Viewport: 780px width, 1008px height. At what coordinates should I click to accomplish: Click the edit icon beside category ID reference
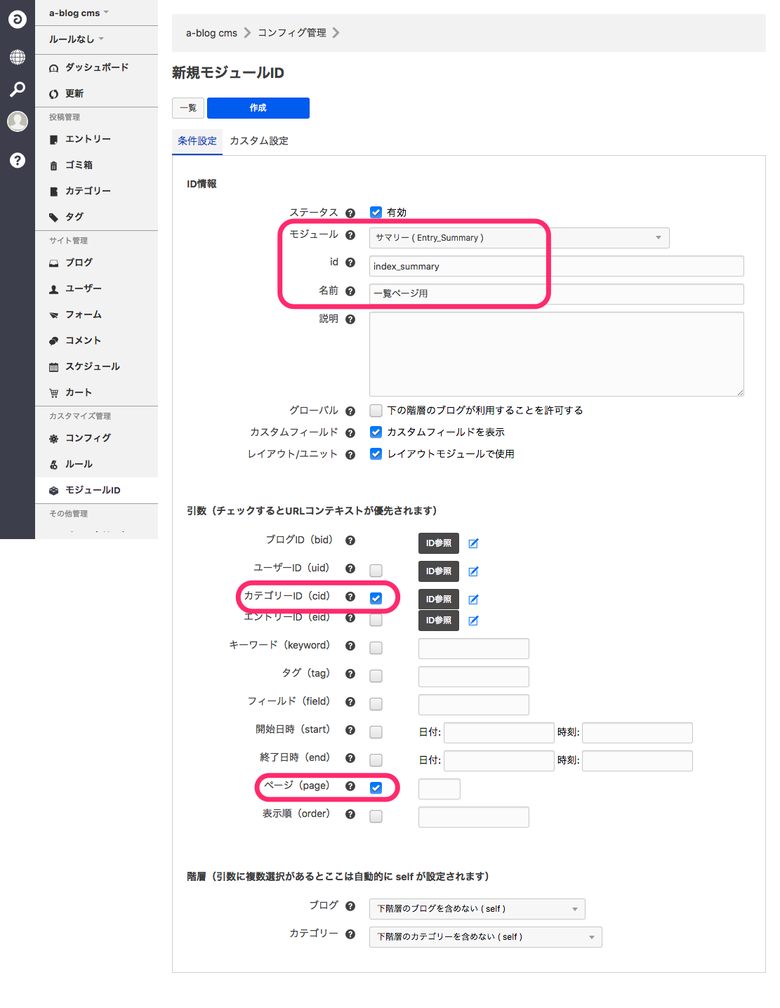click(x=474, y=599)
